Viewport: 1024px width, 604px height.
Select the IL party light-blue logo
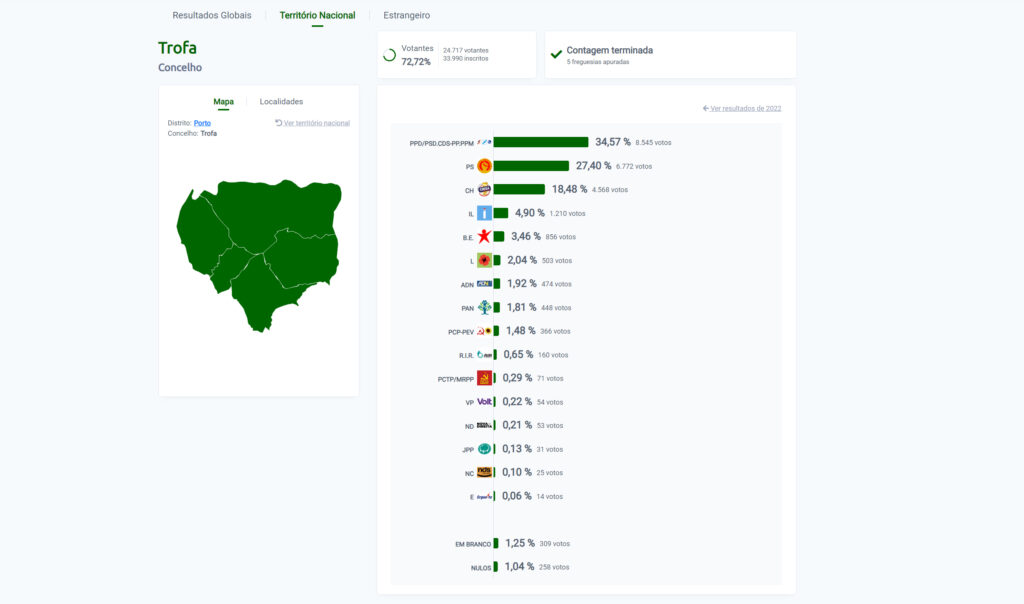[x=484, y=213]
